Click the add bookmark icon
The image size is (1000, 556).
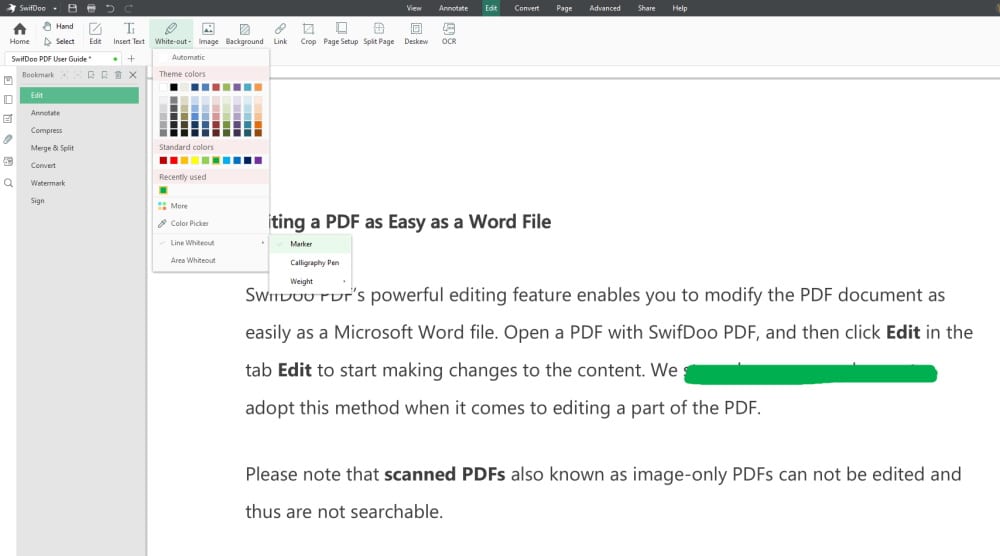(x=91, y=75)
